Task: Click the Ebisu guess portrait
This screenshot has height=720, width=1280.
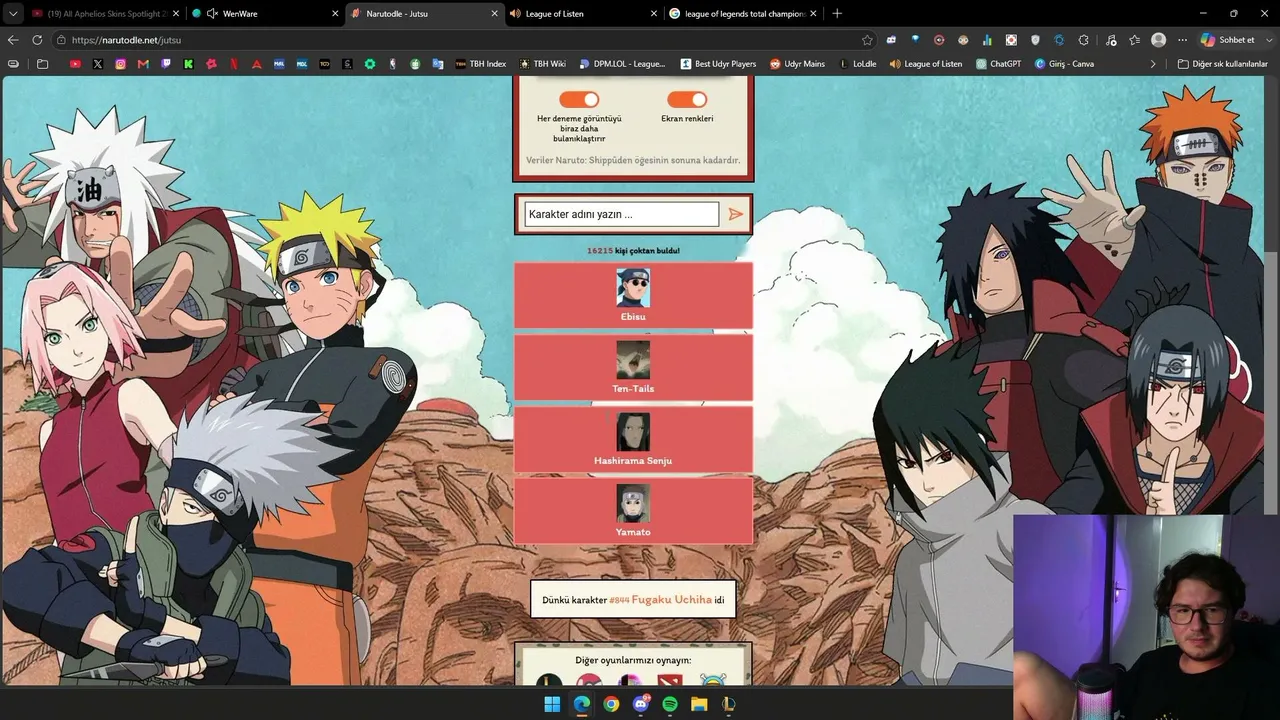Action: [x=633, y=288]
